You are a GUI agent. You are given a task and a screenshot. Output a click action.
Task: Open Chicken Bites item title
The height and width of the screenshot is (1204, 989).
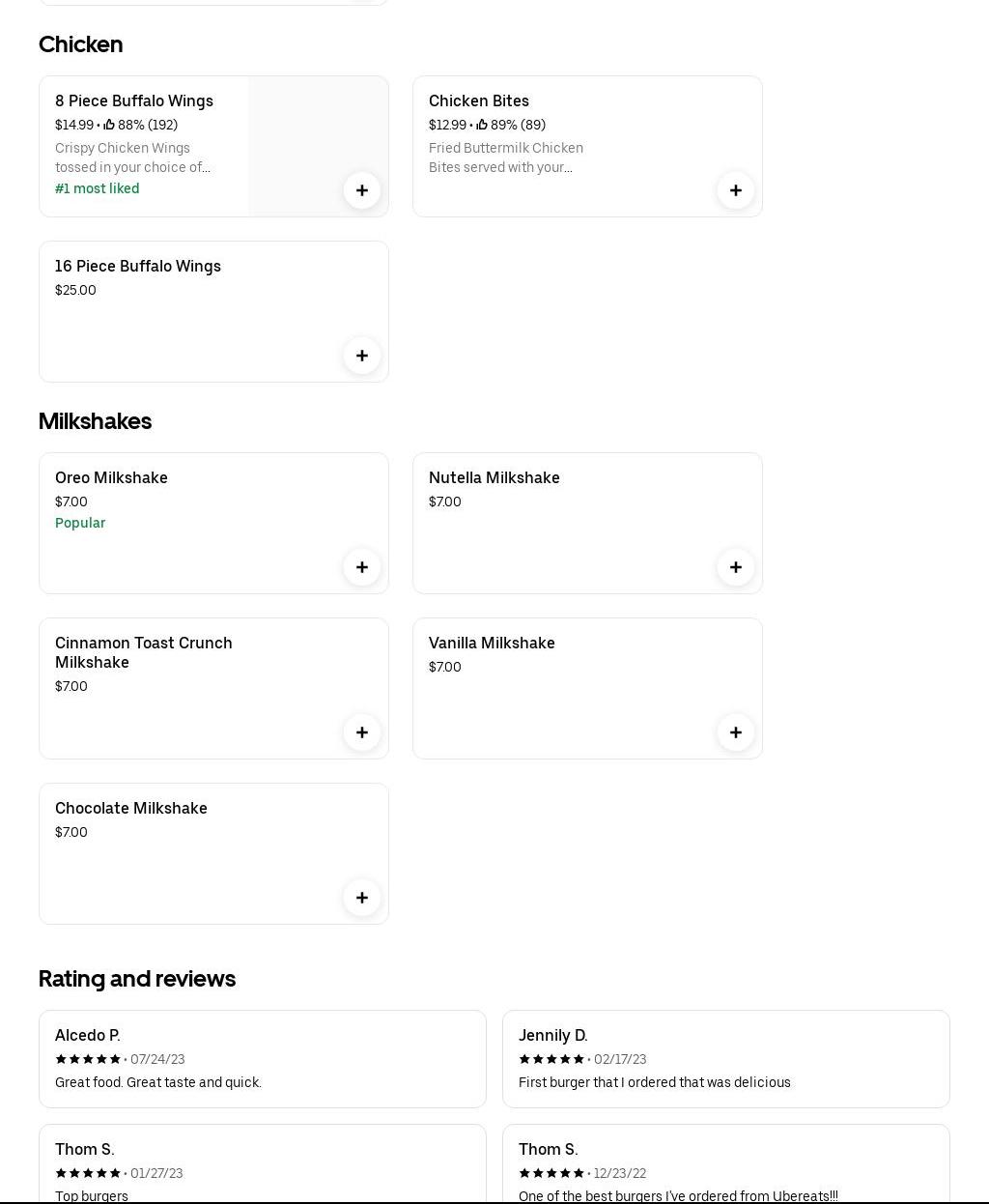479,101
